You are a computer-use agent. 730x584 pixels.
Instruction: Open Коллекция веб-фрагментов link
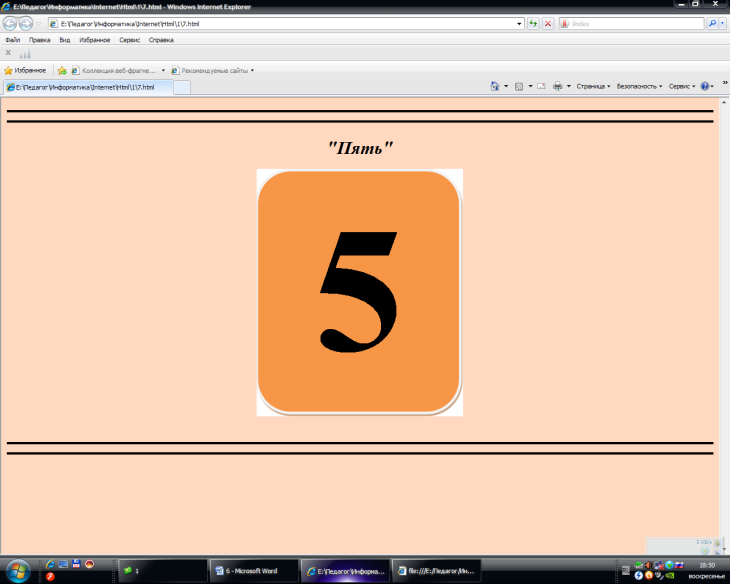point(114,70)
